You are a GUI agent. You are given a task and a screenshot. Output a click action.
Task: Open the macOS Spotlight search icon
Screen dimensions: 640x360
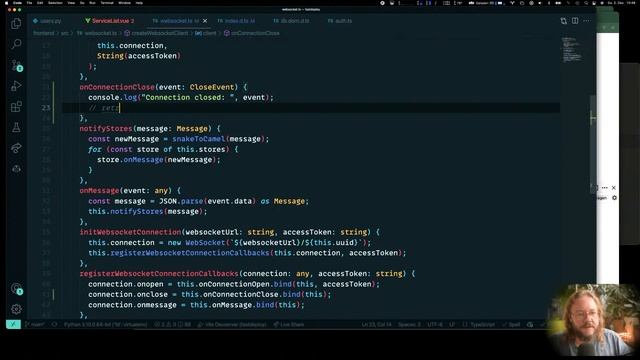point(586,3)
